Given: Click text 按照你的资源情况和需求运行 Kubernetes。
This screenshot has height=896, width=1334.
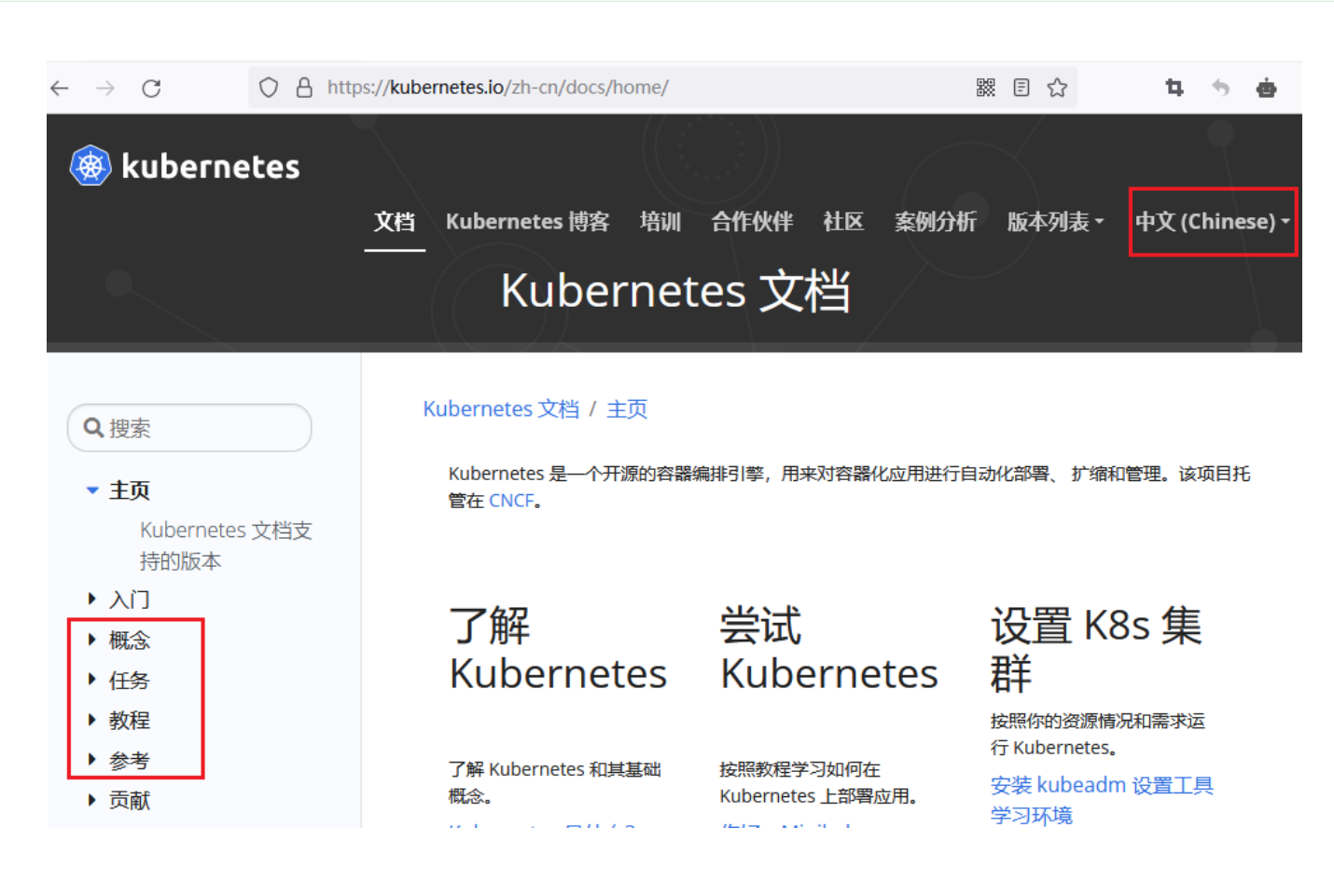Looking at the screenshot, I should pyautogui.click(x=1098, y=735).
